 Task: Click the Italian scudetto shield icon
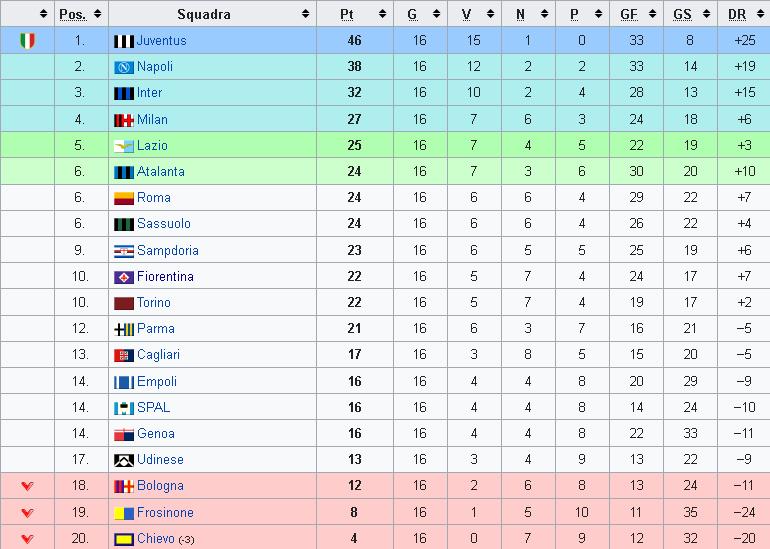28,41
